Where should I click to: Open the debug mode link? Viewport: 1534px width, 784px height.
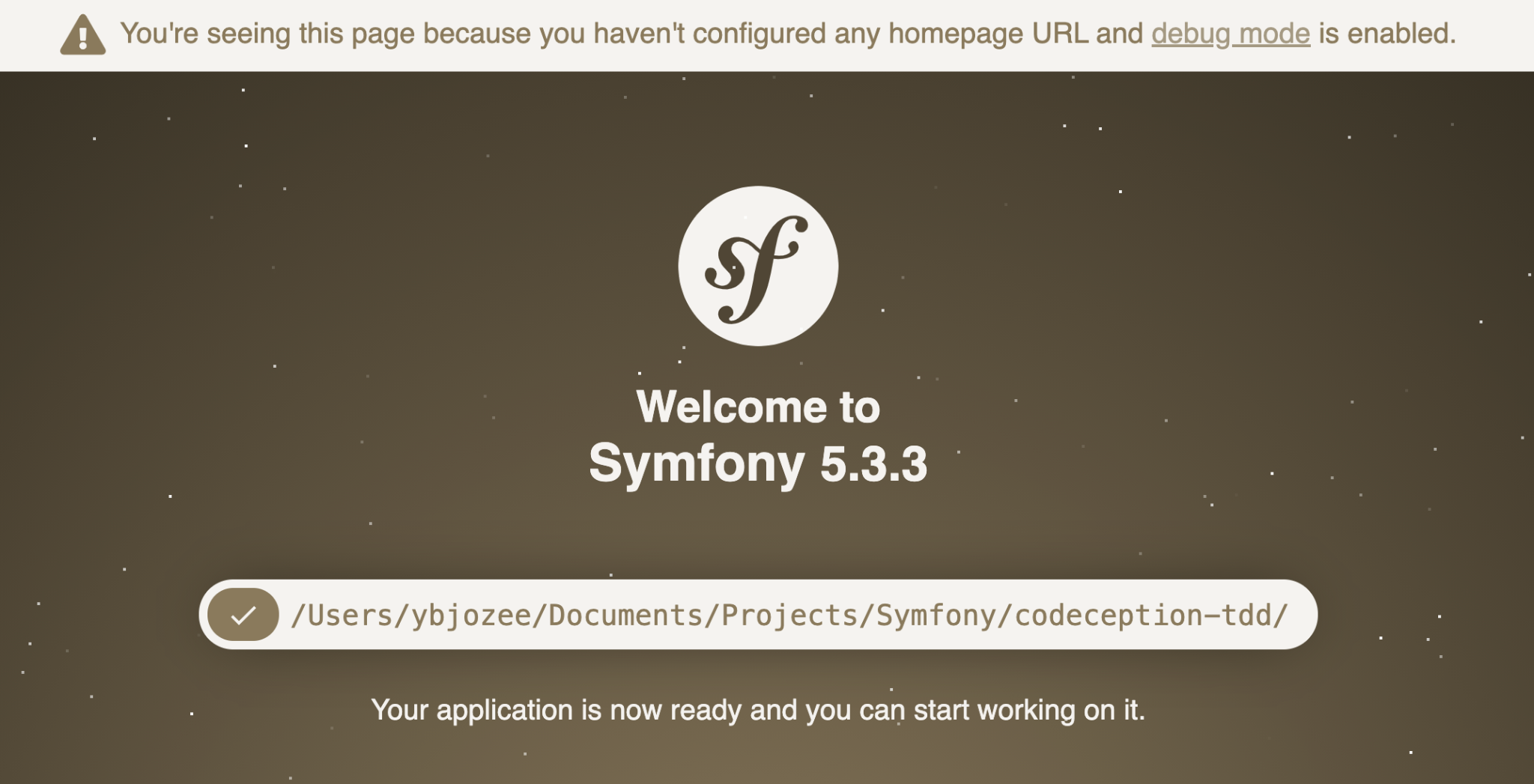point(1231,34)
